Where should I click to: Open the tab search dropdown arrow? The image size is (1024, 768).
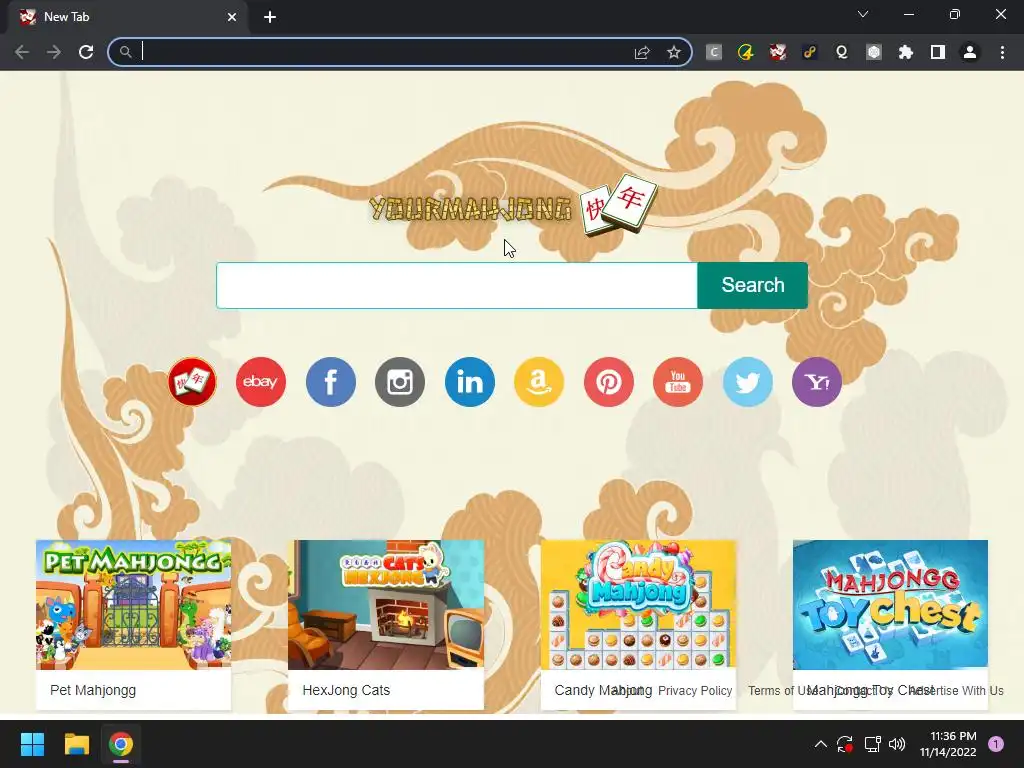pyautogui.click(x=863, y=14)
